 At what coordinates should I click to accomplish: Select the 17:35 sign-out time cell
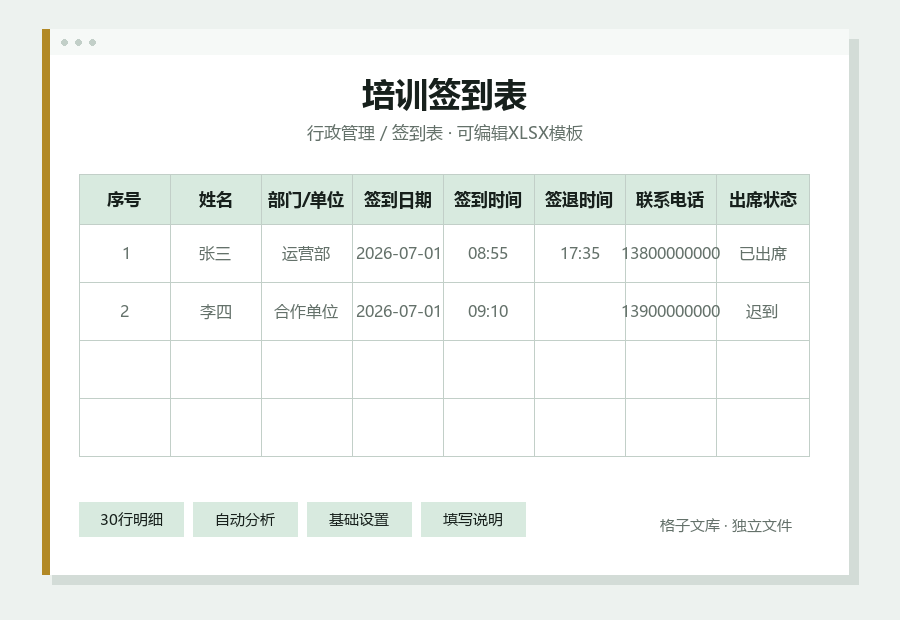coord(580,254)
